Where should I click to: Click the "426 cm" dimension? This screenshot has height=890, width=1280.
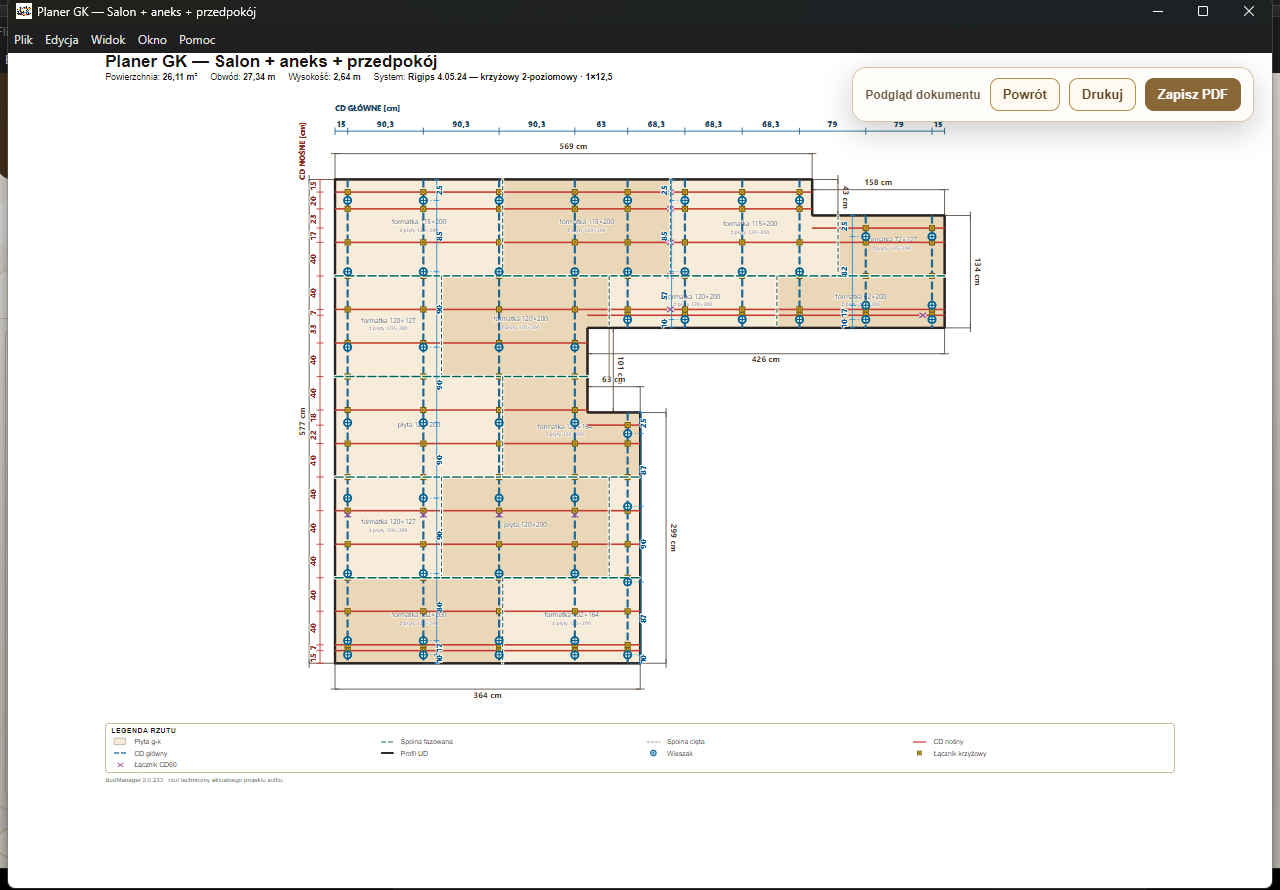click(x=766, y=359)
